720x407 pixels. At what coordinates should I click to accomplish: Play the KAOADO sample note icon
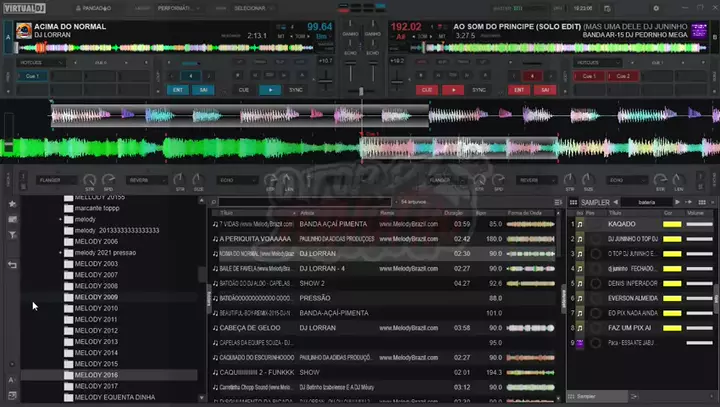coord(580,224)
